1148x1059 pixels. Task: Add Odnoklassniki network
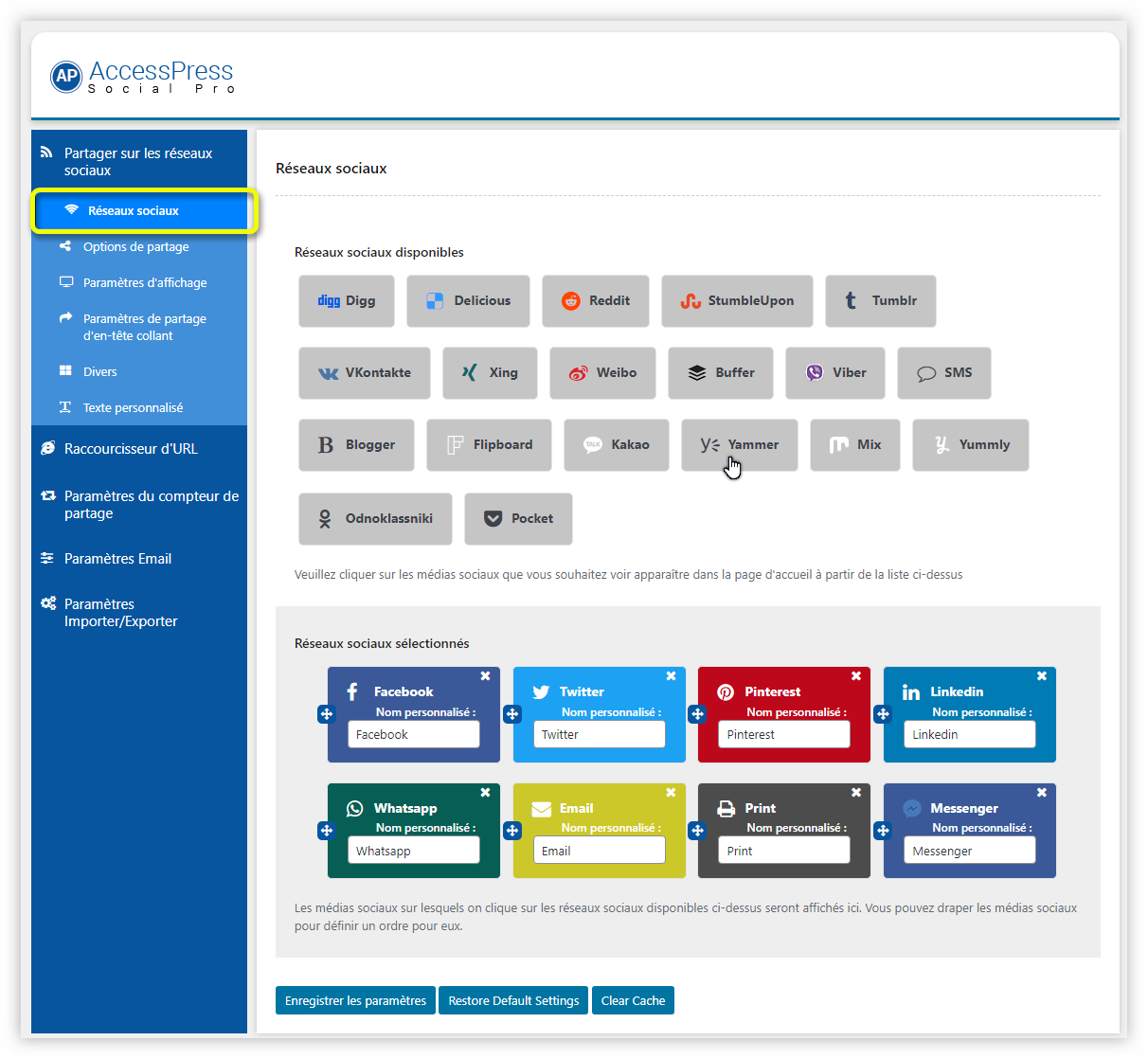click(376, 519)
